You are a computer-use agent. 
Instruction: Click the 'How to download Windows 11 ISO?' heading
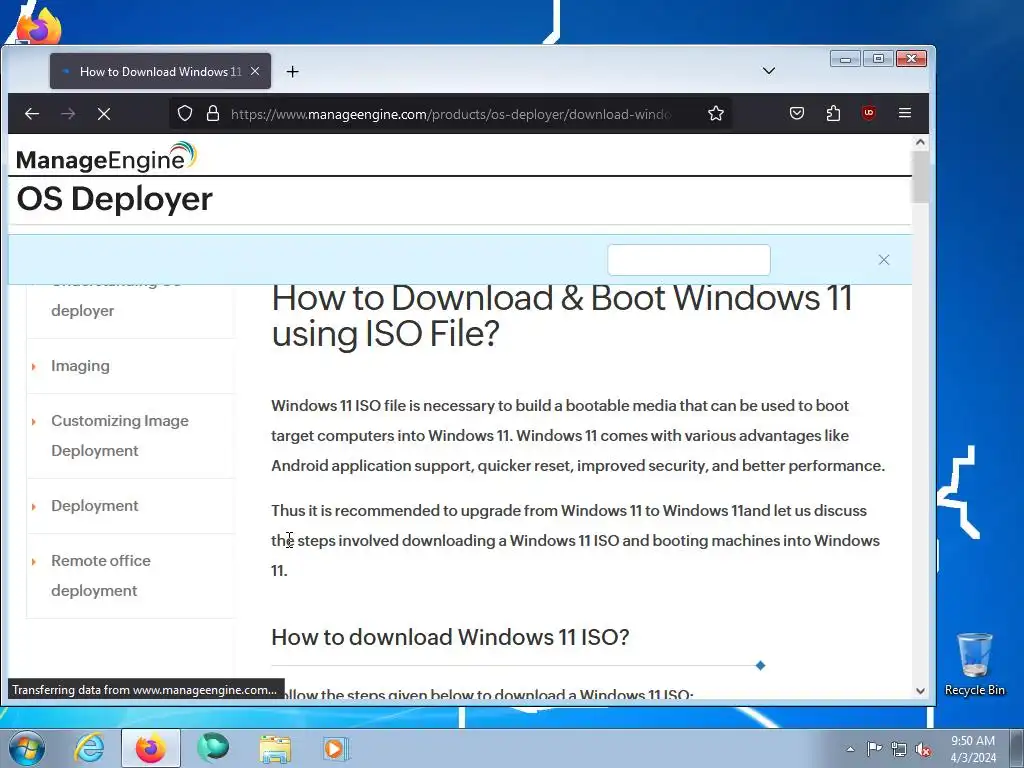tap(450, 637)
